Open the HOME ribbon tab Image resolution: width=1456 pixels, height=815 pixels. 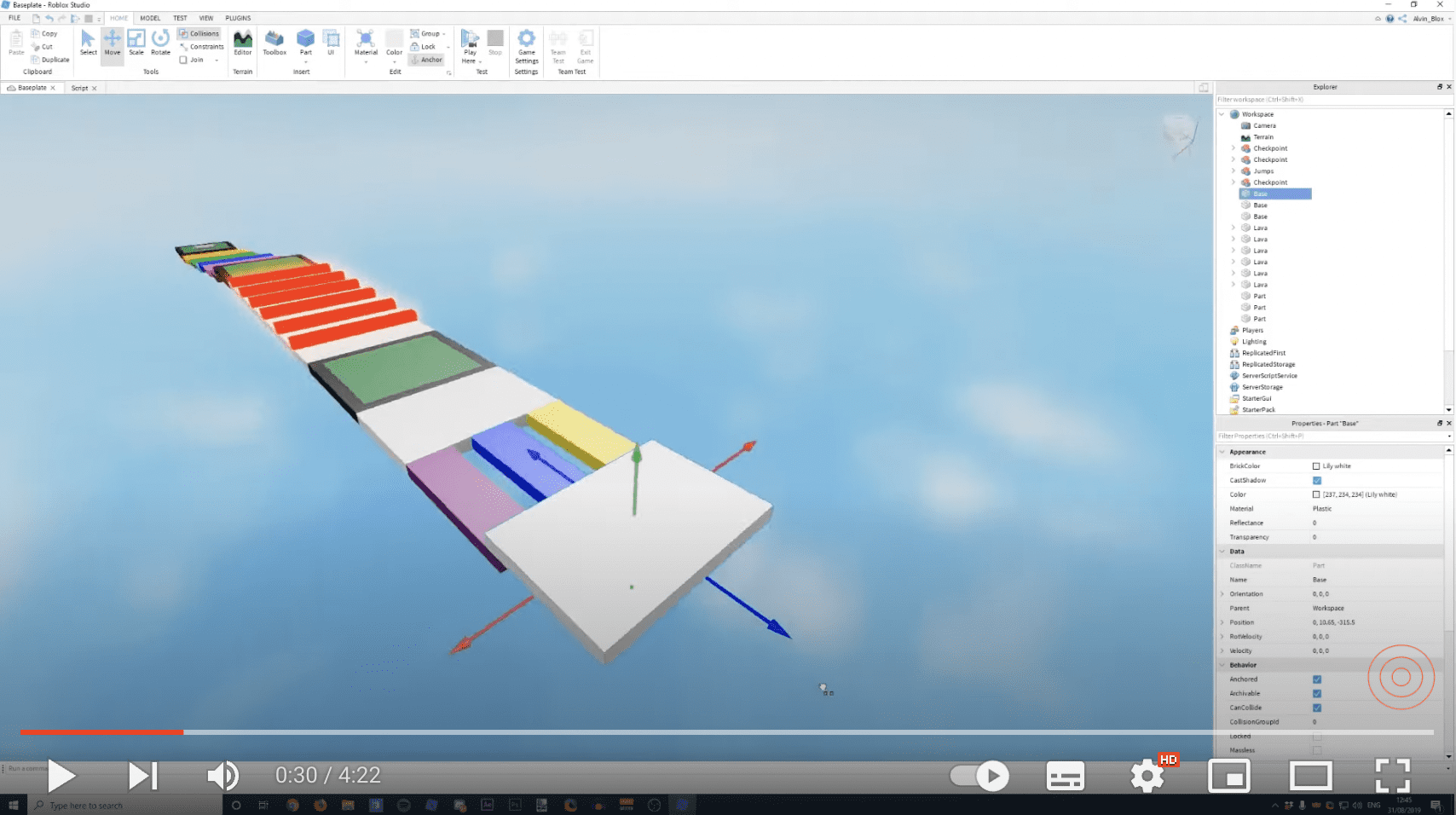[x=118, y=18]
